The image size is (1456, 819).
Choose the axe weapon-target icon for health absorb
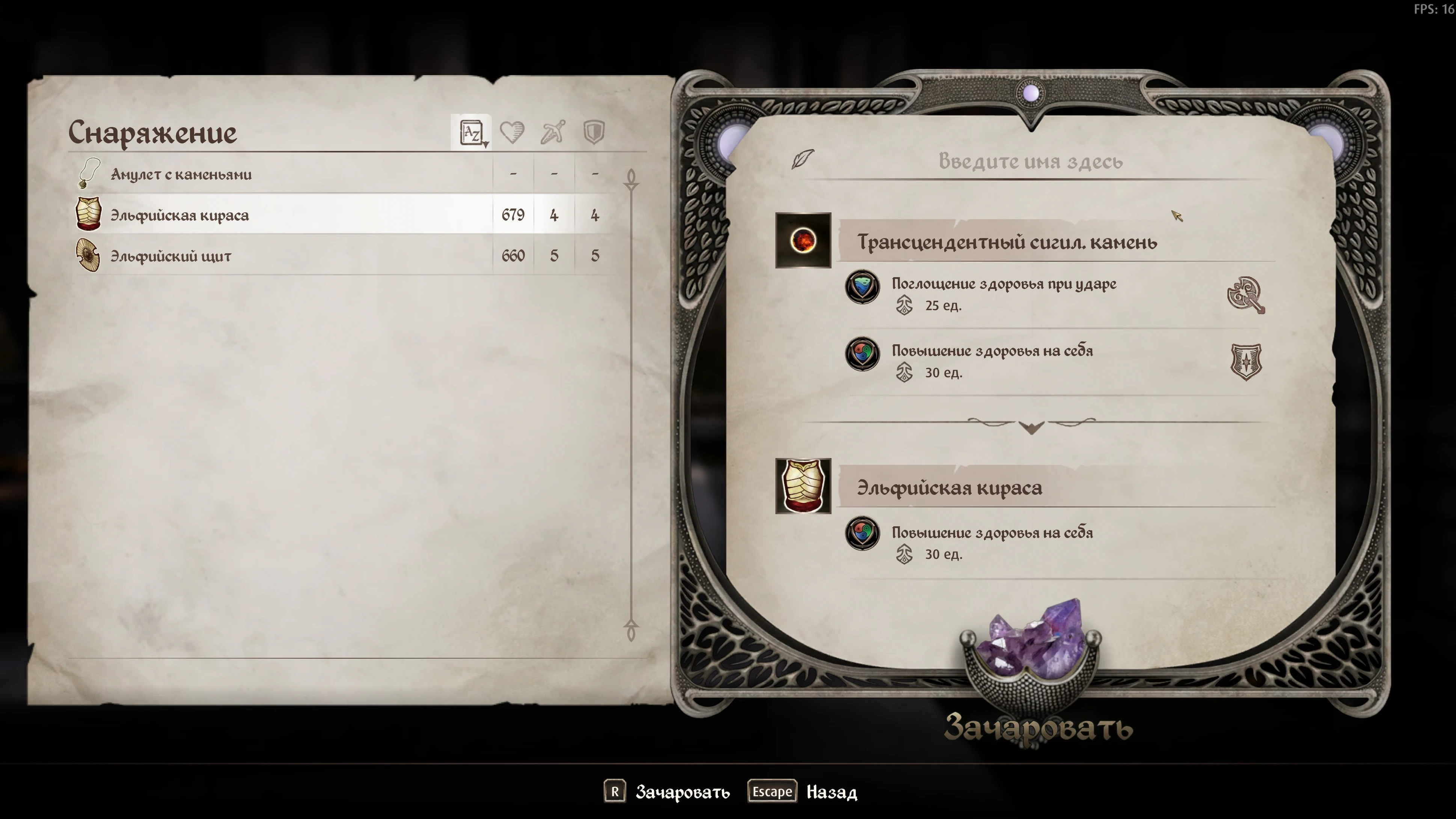(x=1246, y=294)
